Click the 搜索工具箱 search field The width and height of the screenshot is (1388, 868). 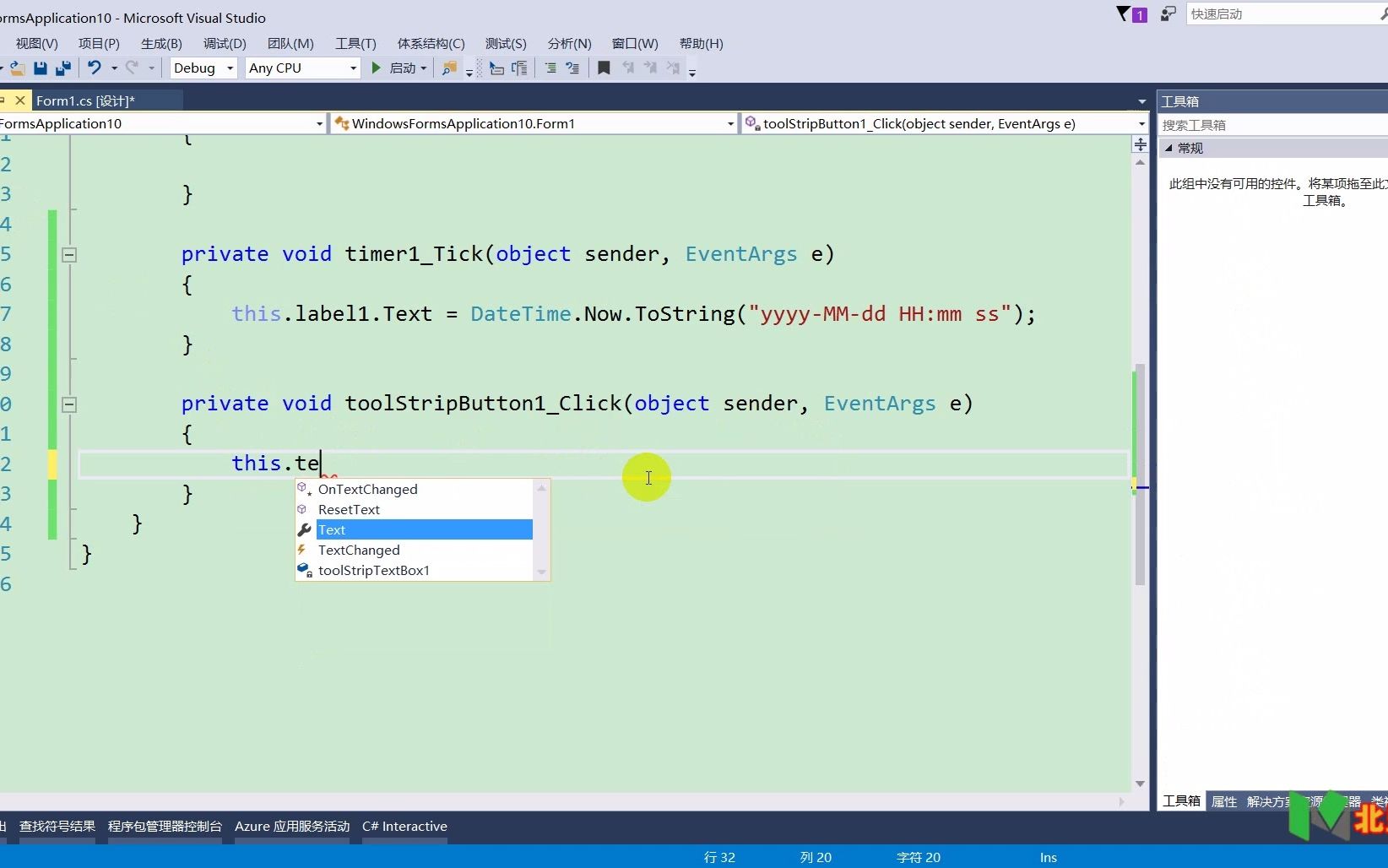1273,125
